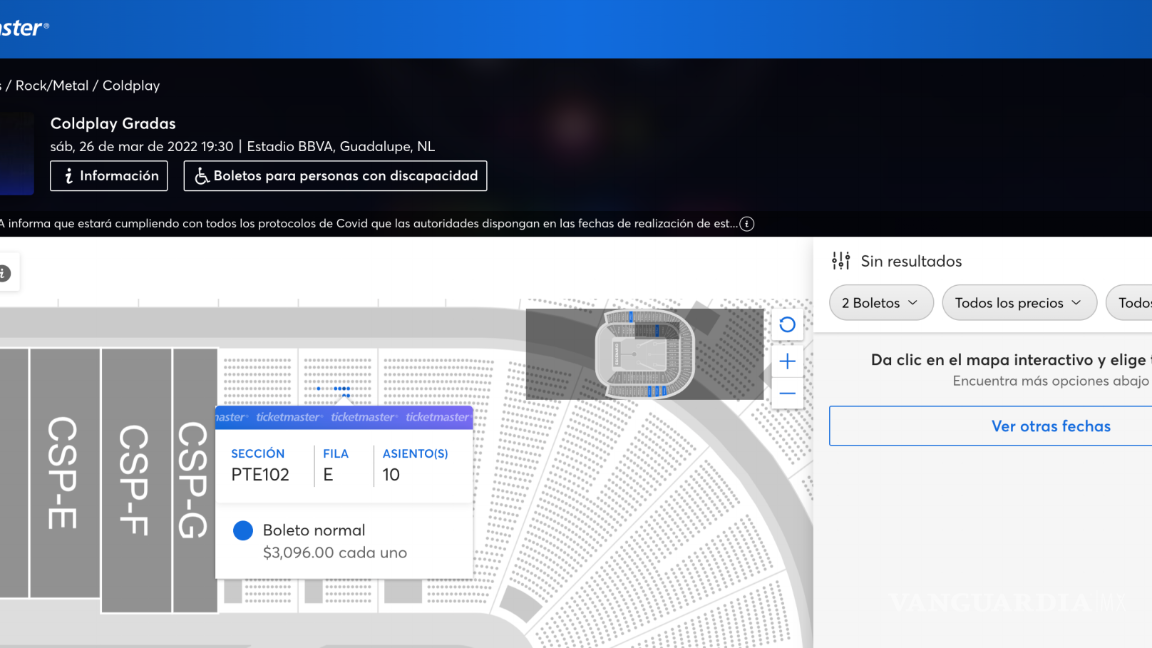Open the accessibility icon on Boletos para discapacidad

(x=201, y=175)
